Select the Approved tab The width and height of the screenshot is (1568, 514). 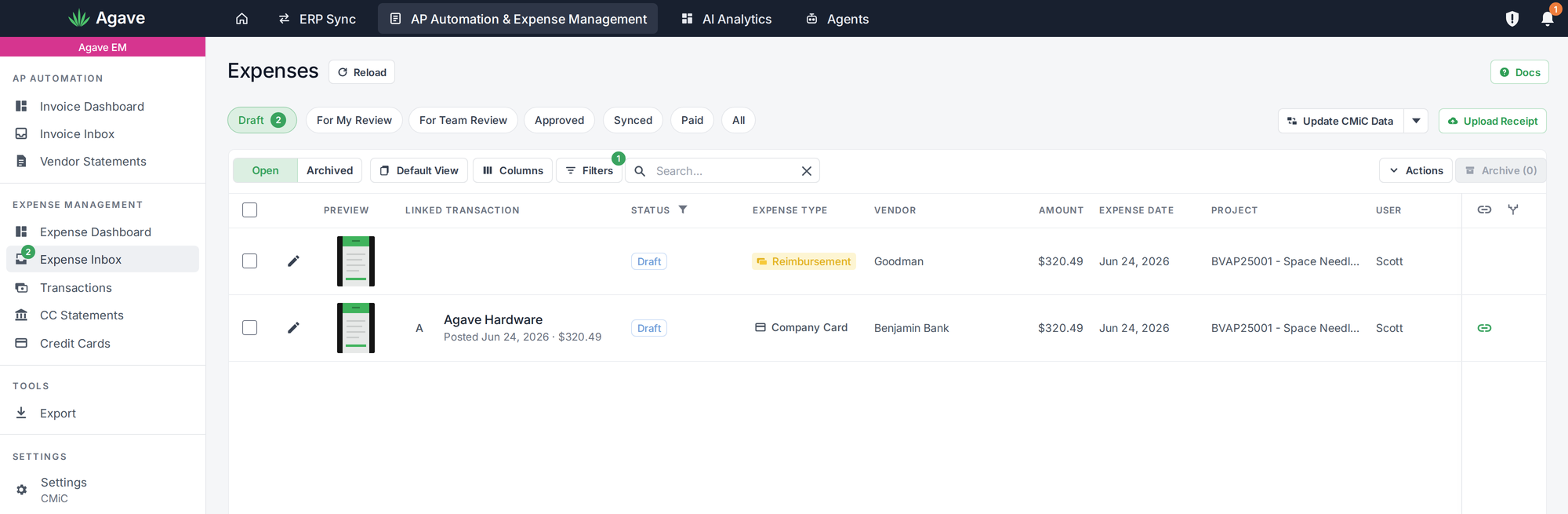click(x=560, y=120)
